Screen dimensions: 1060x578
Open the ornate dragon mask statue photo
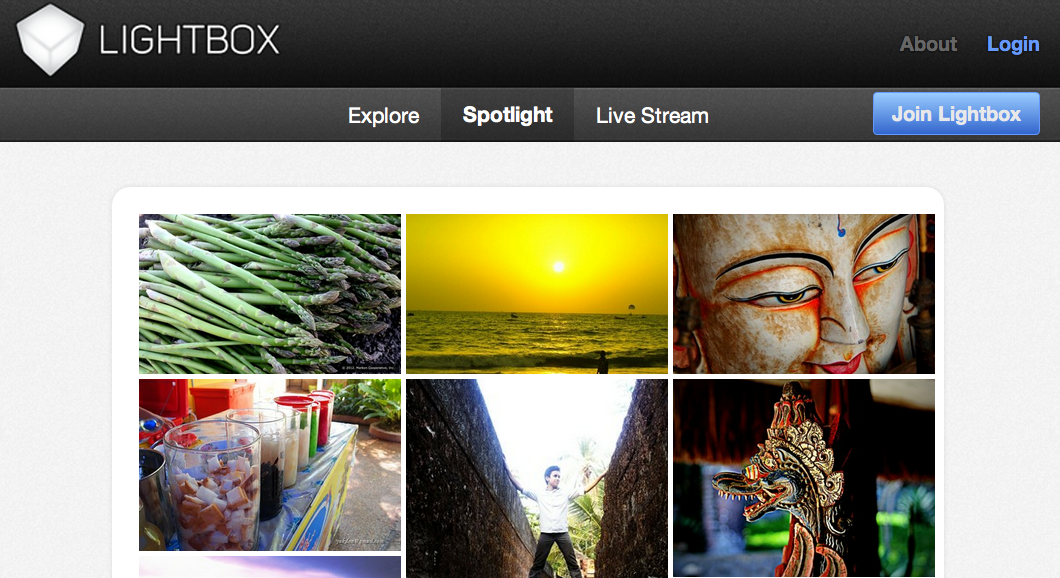(804, 477)
